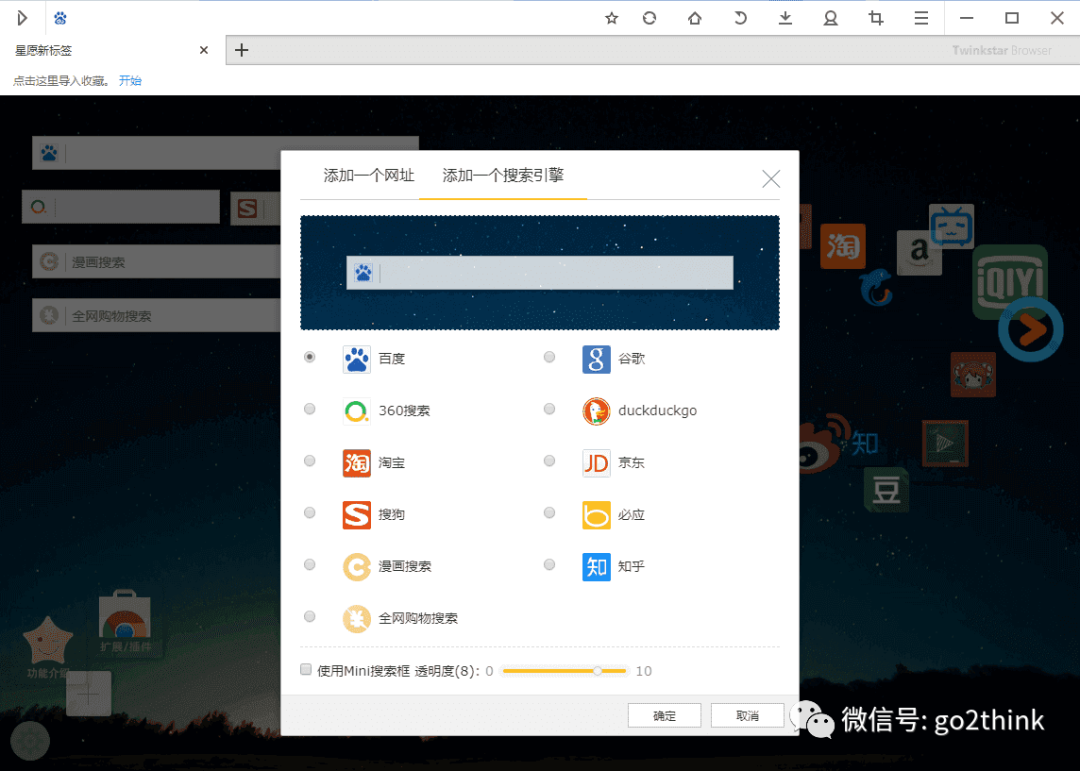
Task: Open the background Taobao 淘 shortcut
Action: pyautogui.click(x=842, y=247)
